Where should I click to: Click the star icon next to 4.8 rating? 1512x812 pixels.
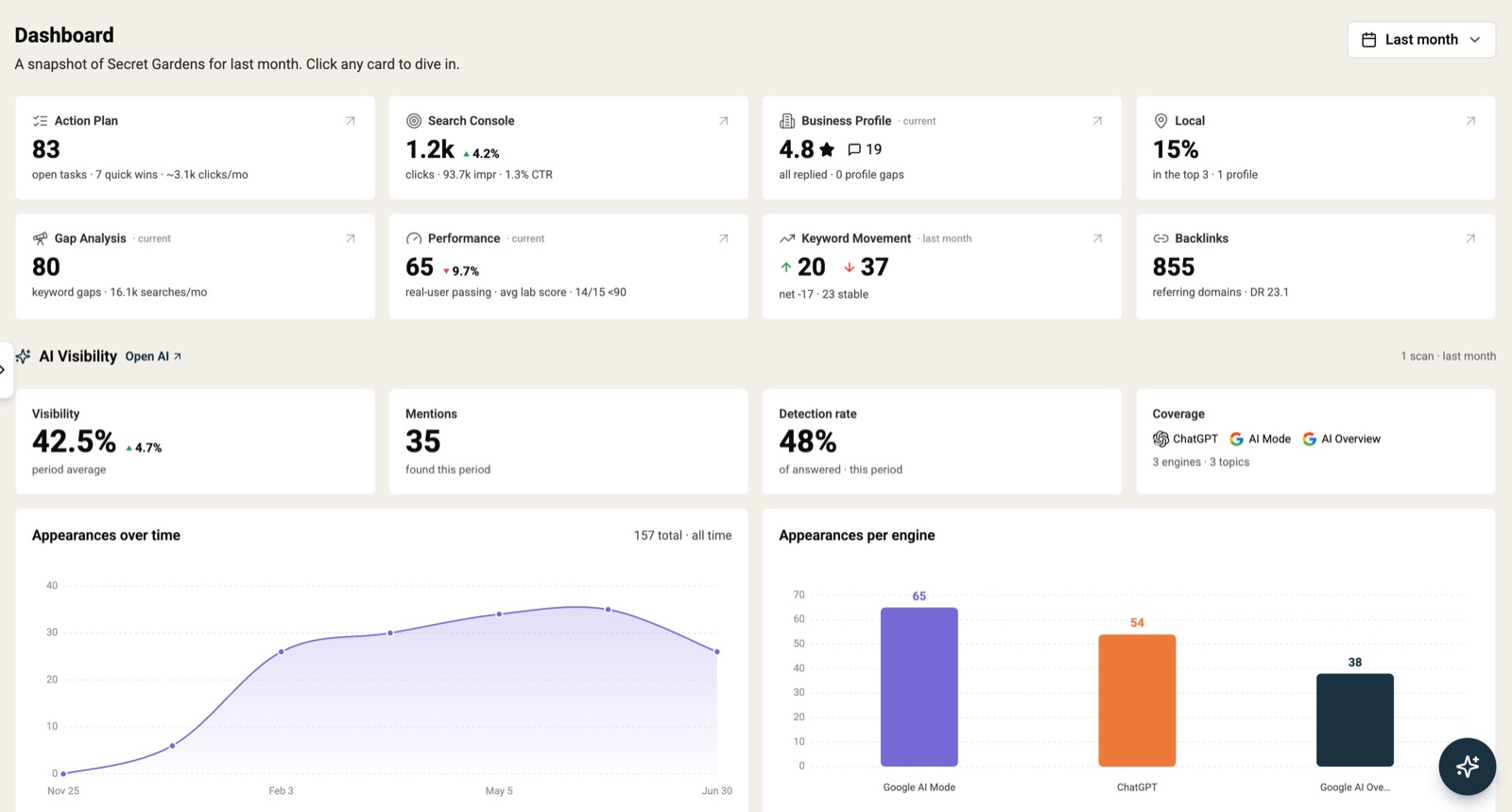(x=827, y=149)
